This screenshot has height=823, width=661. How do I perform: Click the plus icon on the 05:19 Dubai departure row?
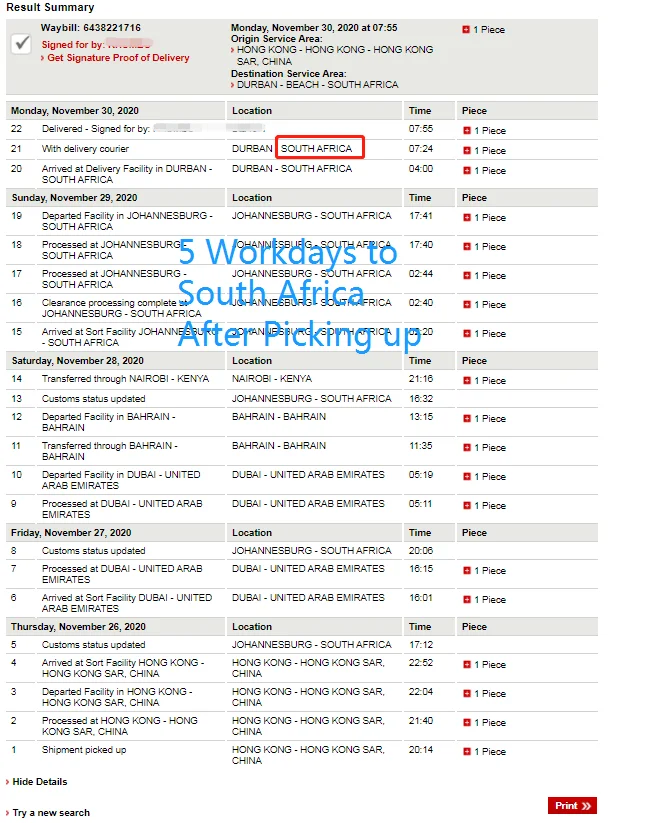(466, 477)
